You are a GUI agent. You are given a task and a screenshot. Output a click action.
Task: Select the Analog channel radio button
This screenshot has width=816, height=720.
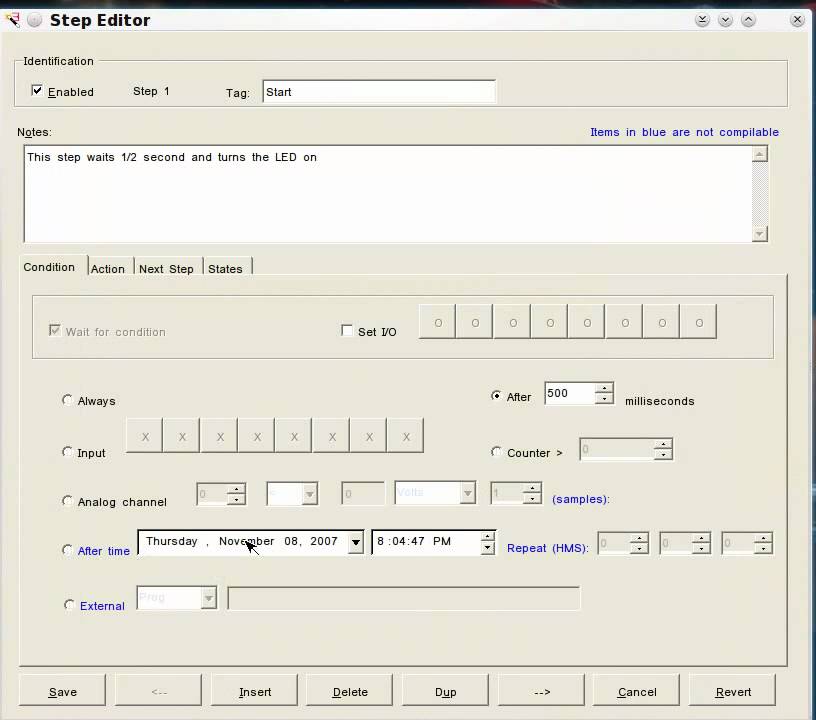[x=67, y=500]
